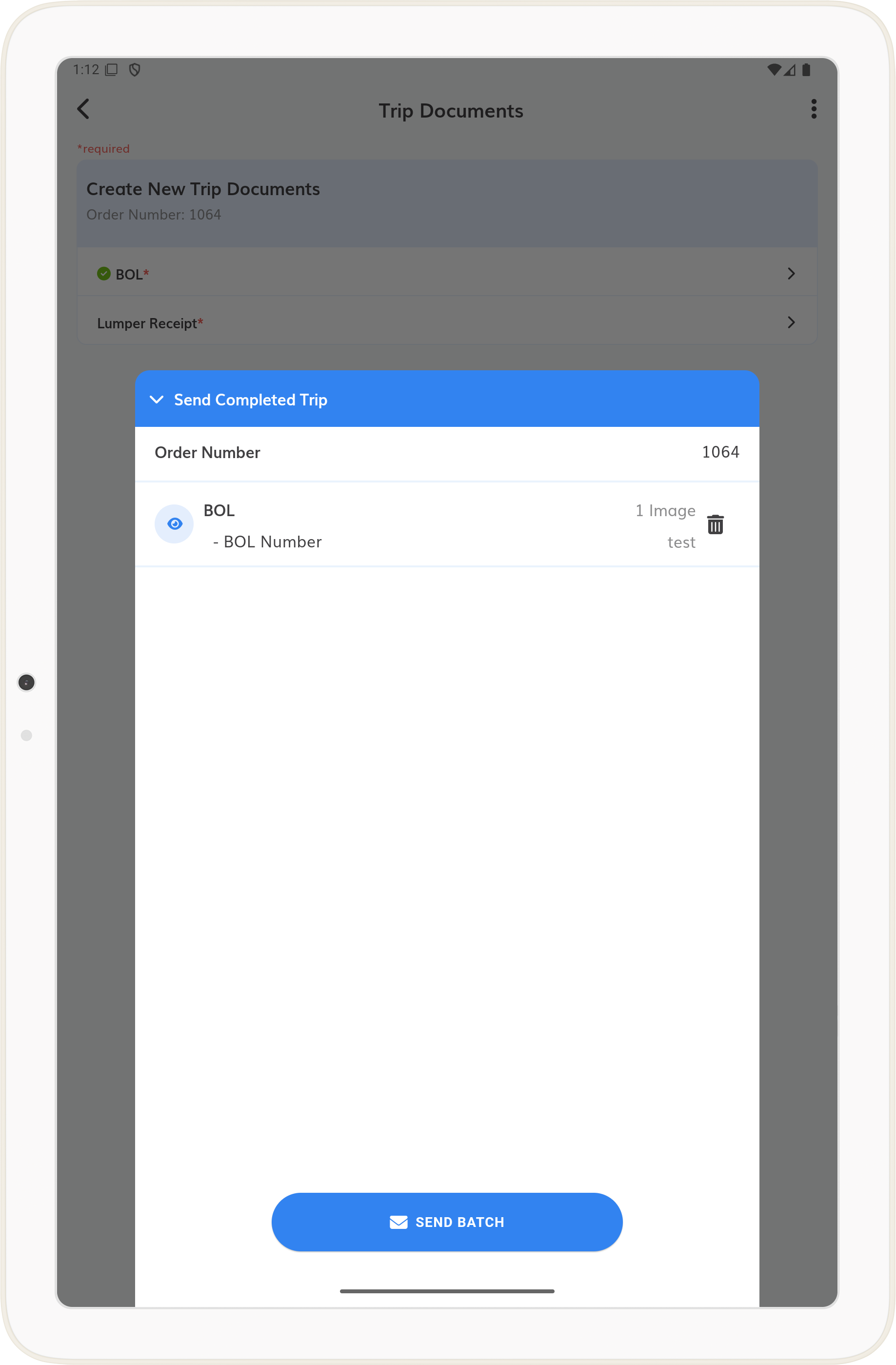Tap the battery status icon
The image size is (896, 1365).
805,70
